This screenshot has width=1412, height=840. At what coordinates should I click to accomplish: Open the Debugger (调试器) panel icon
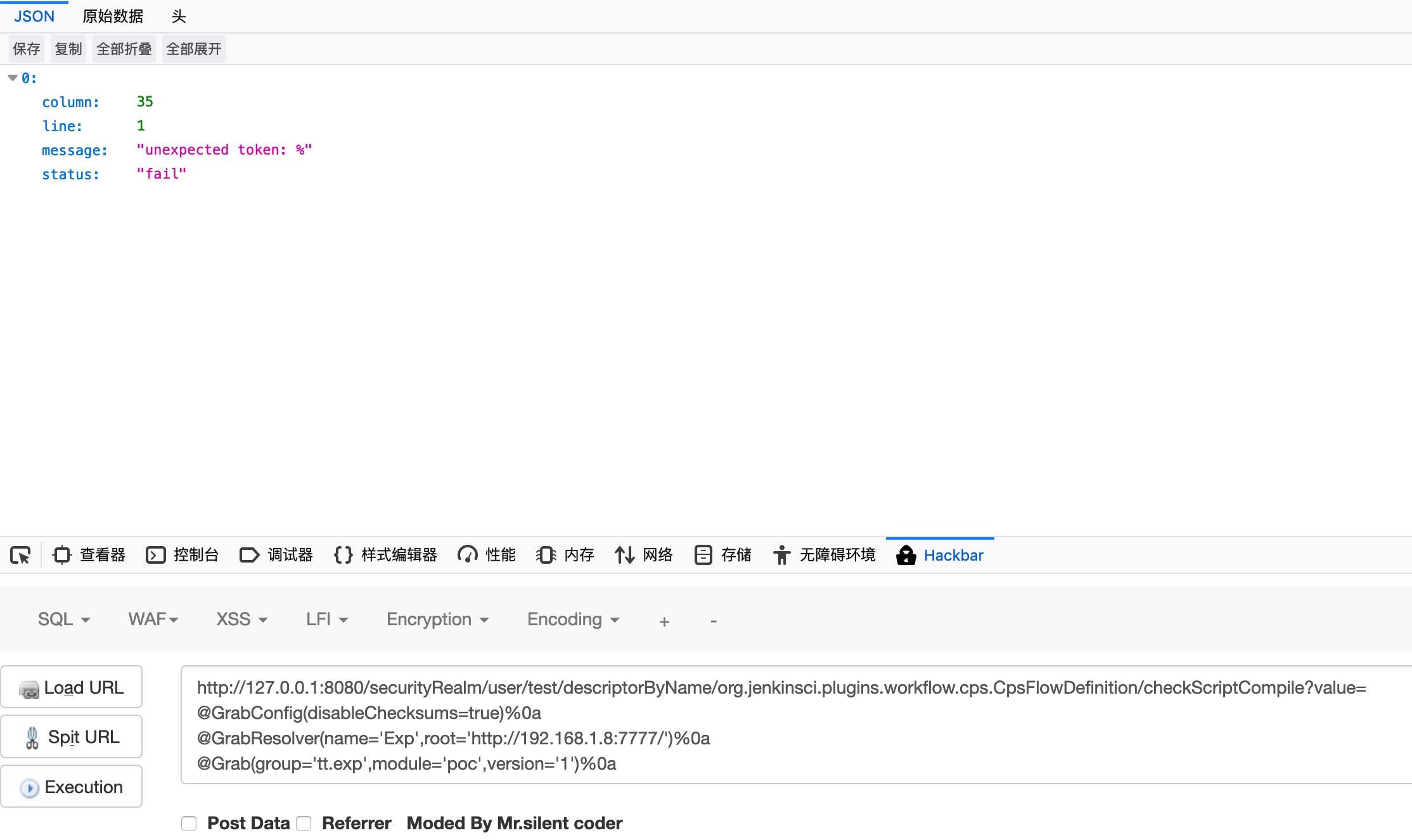249,556
